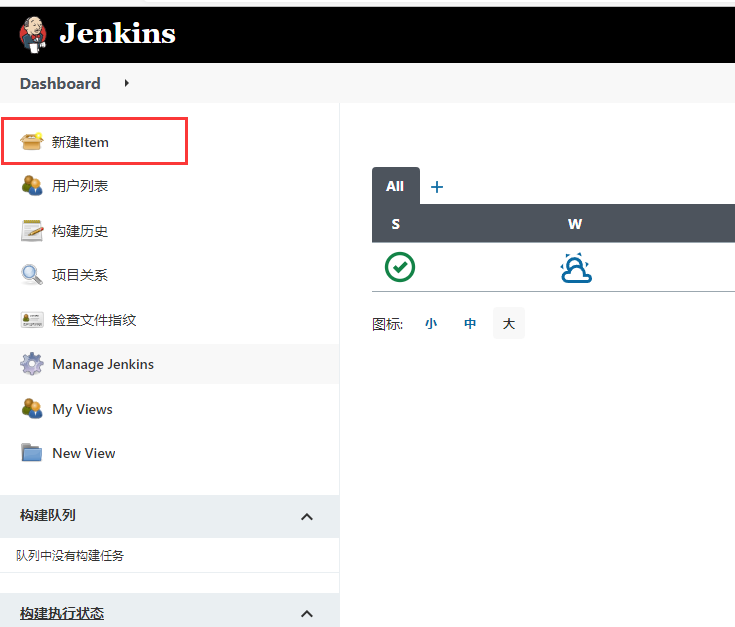The width and height of the screenshot is (735, 627).
Task: Click the 检查文件指纹 fingerprint card icon
Action: [31, 320]
